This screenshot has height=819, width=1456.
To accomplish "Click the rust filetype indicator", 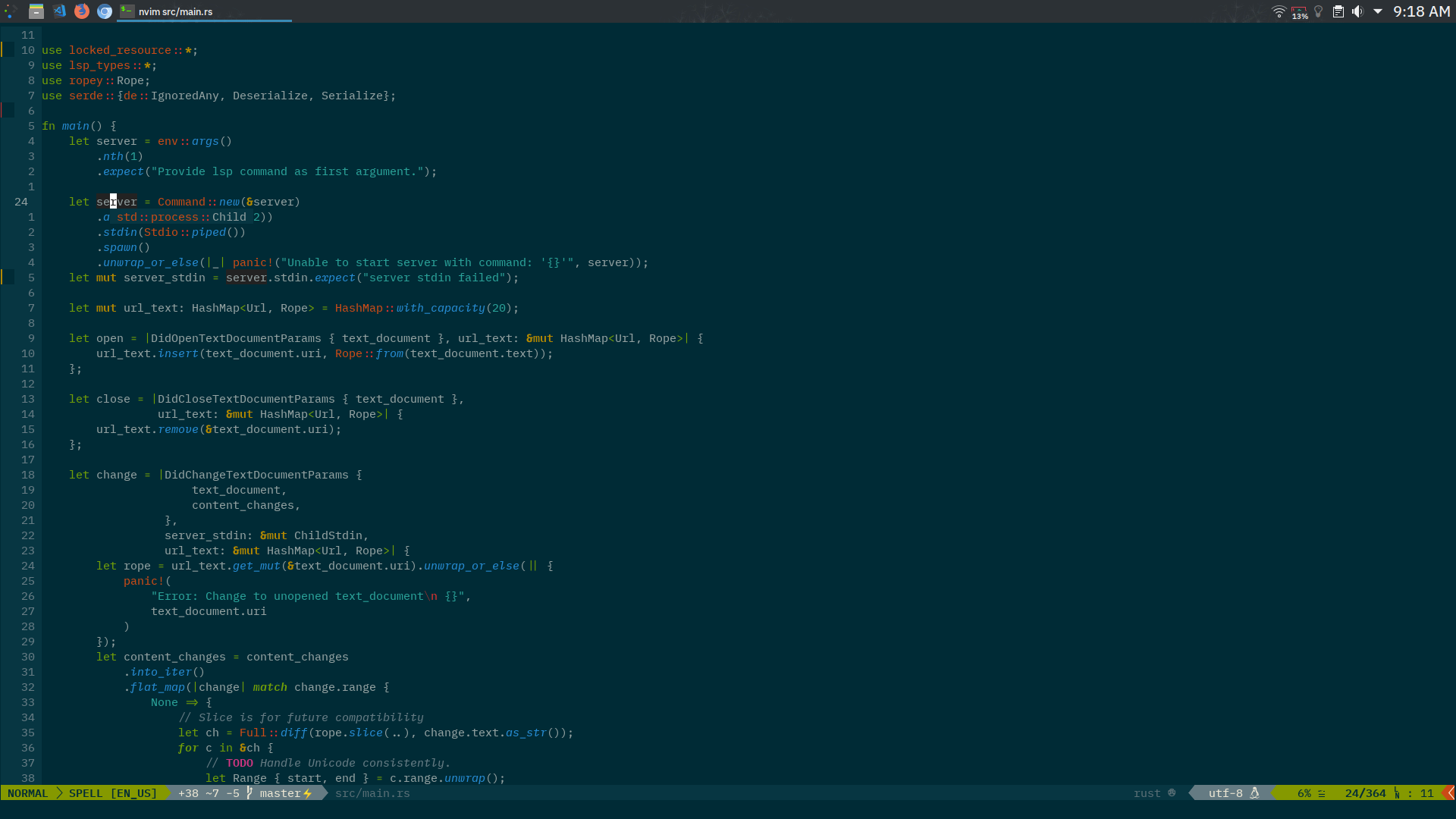I will pyautogui.click(x=1147, y=793).
